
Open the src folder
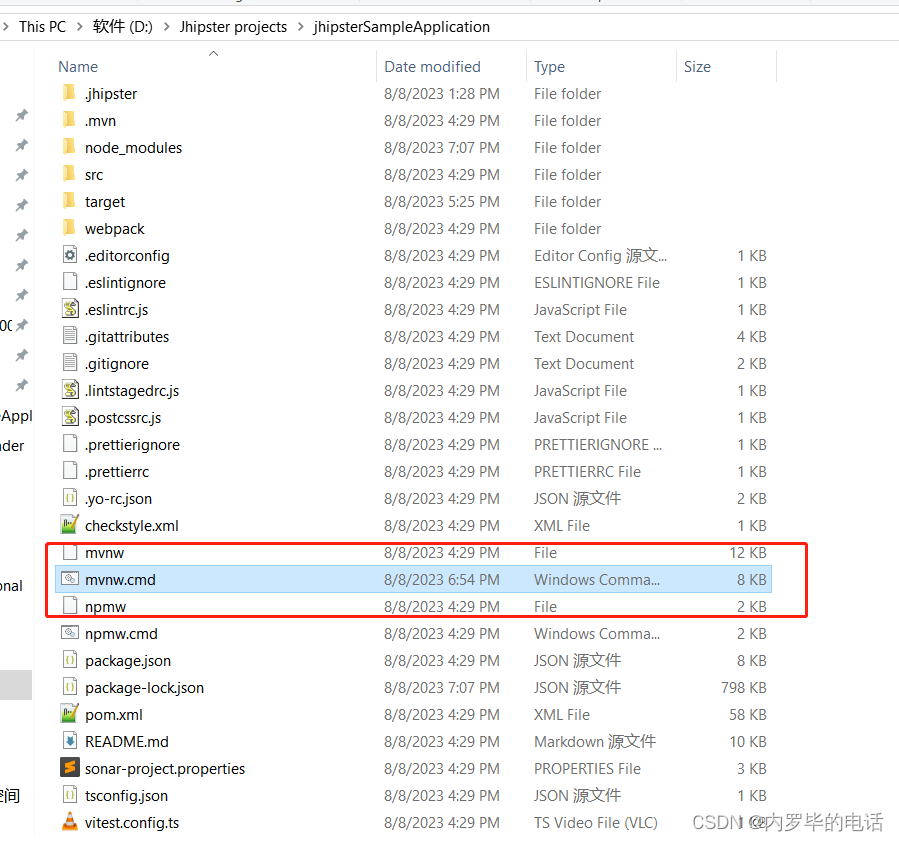click(x=93, y=174)
